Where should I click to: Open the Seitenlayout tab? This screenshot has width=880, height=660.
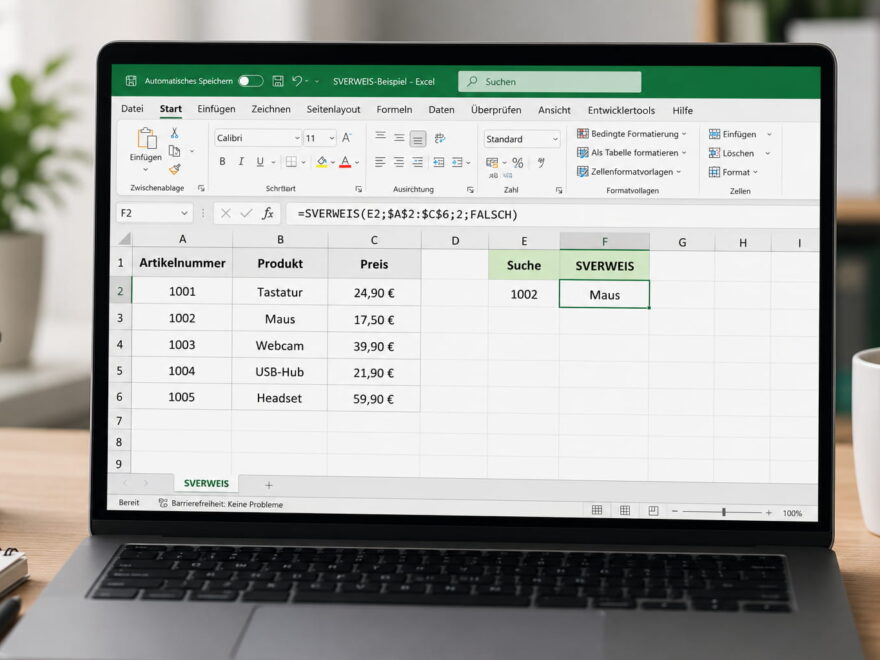coord(333,110)
